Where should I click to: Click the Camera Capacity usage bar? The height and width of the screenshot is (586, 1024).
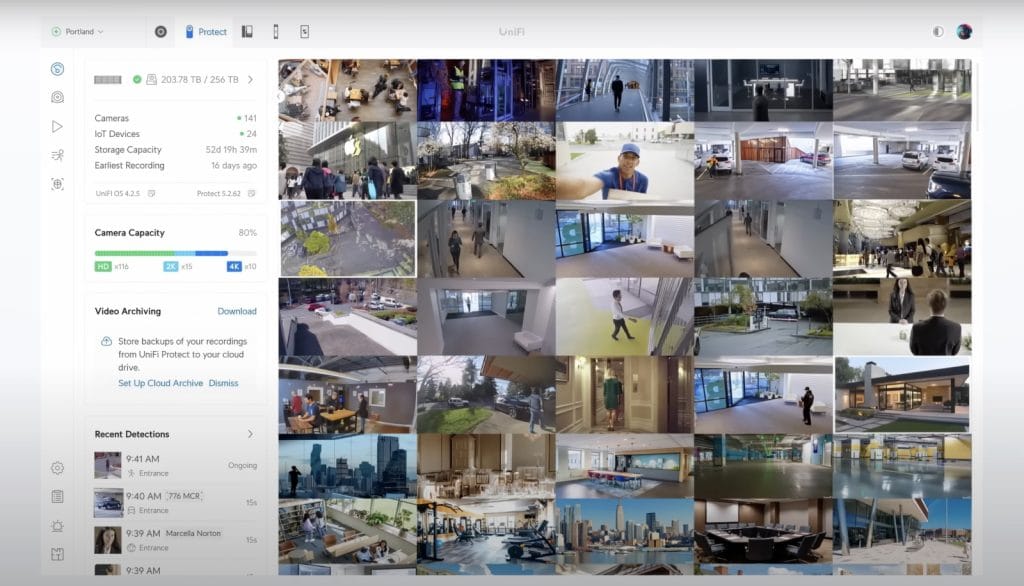point(175,254)
